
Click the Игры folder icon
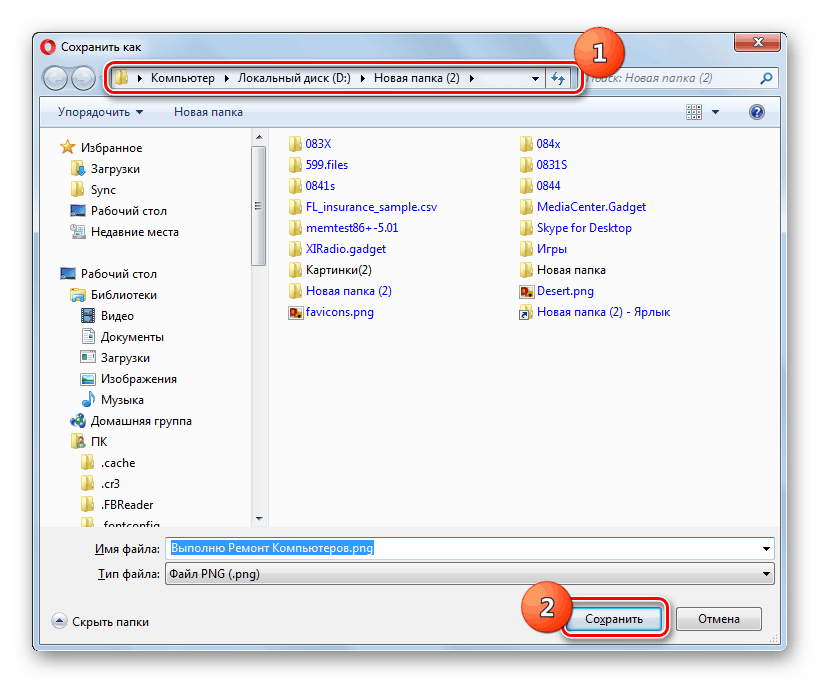(x=526, y=249)
